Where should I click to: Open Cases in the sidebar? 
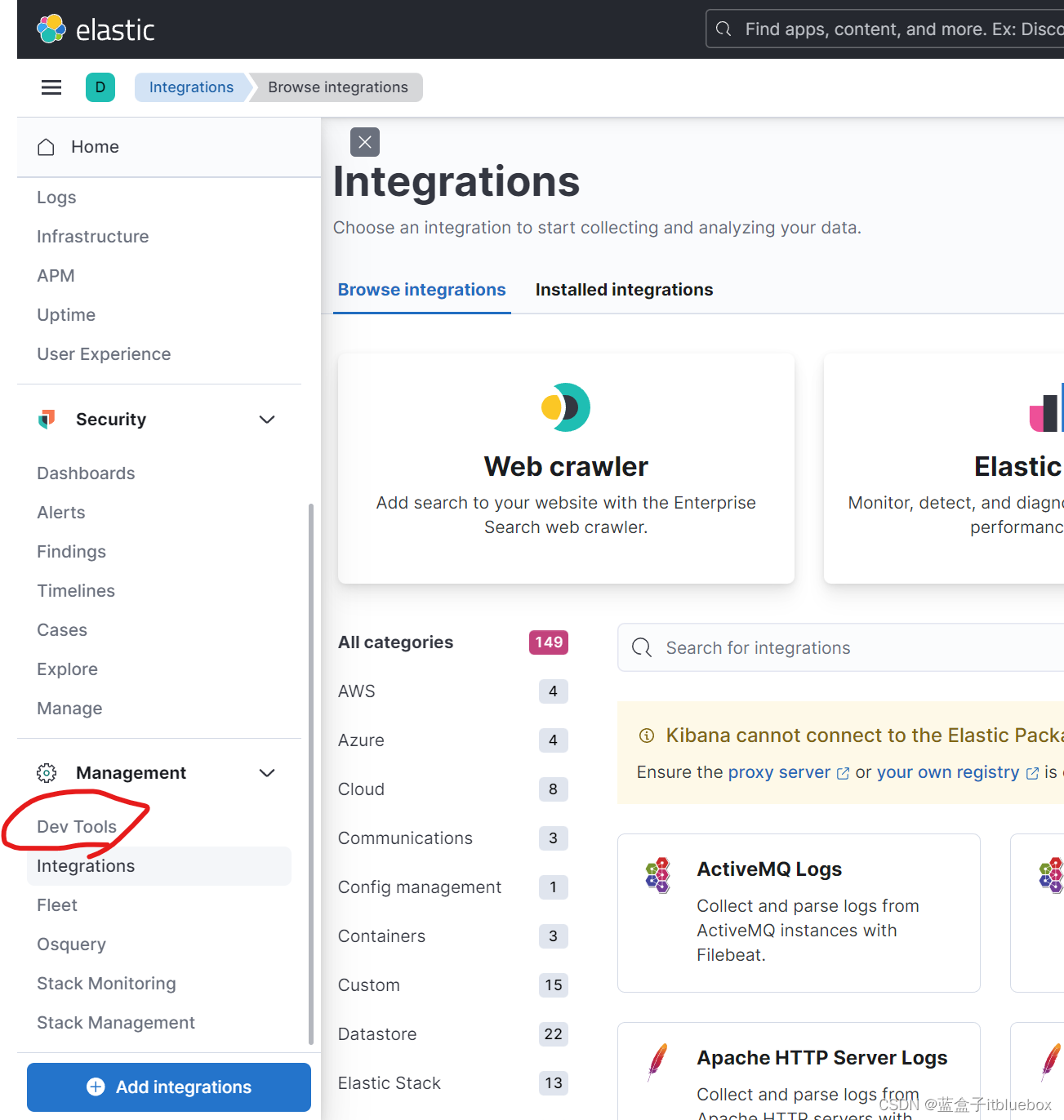pos(62,630)
